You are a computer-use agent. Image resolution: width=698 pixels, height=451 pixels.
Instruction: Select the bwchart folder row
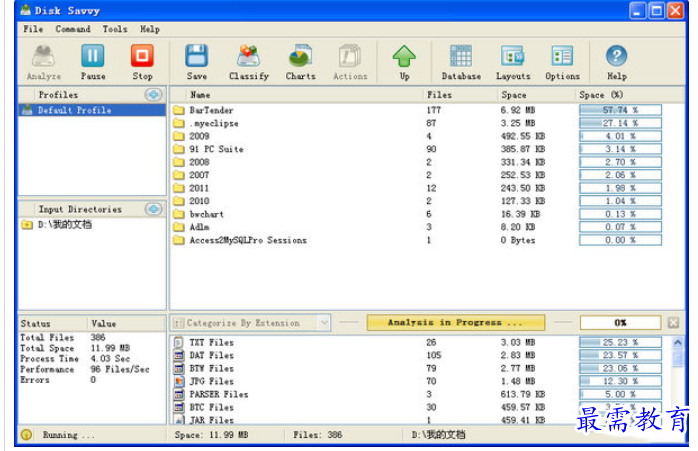click(x=417, y=214)
